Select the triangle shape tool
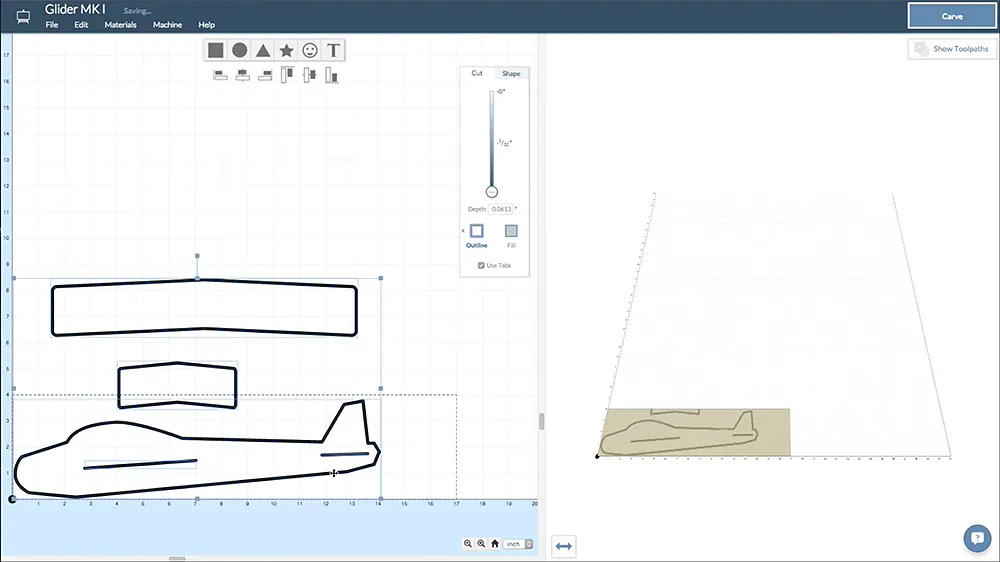The image size is (1000, 562). [262, 50]
